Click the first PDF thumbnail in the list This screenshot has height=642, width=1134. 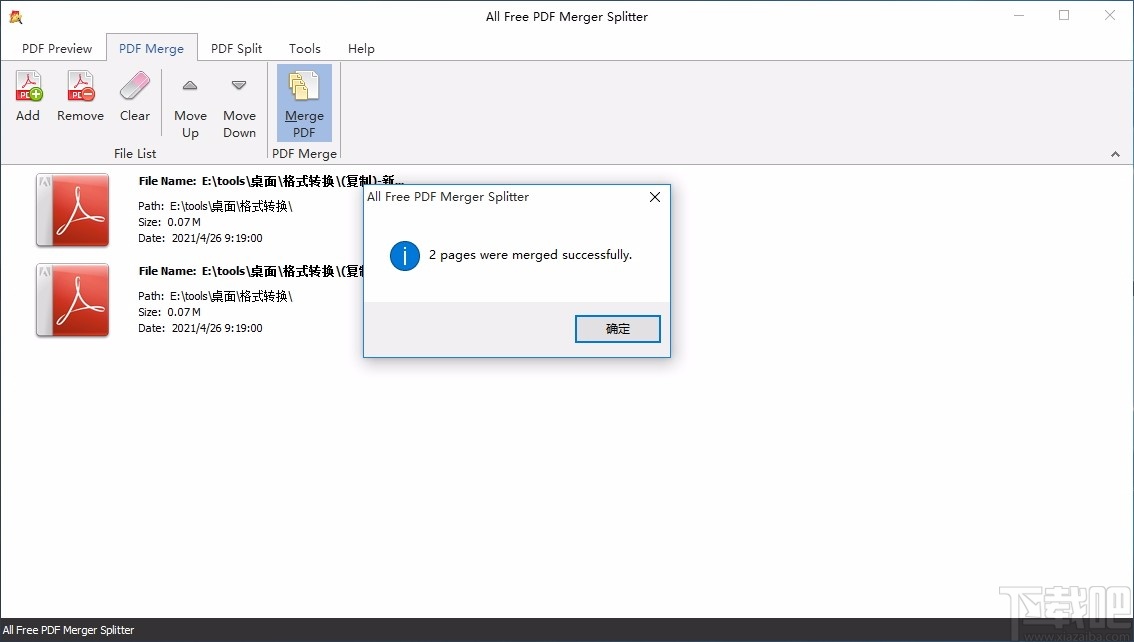(x=72, y=210)
